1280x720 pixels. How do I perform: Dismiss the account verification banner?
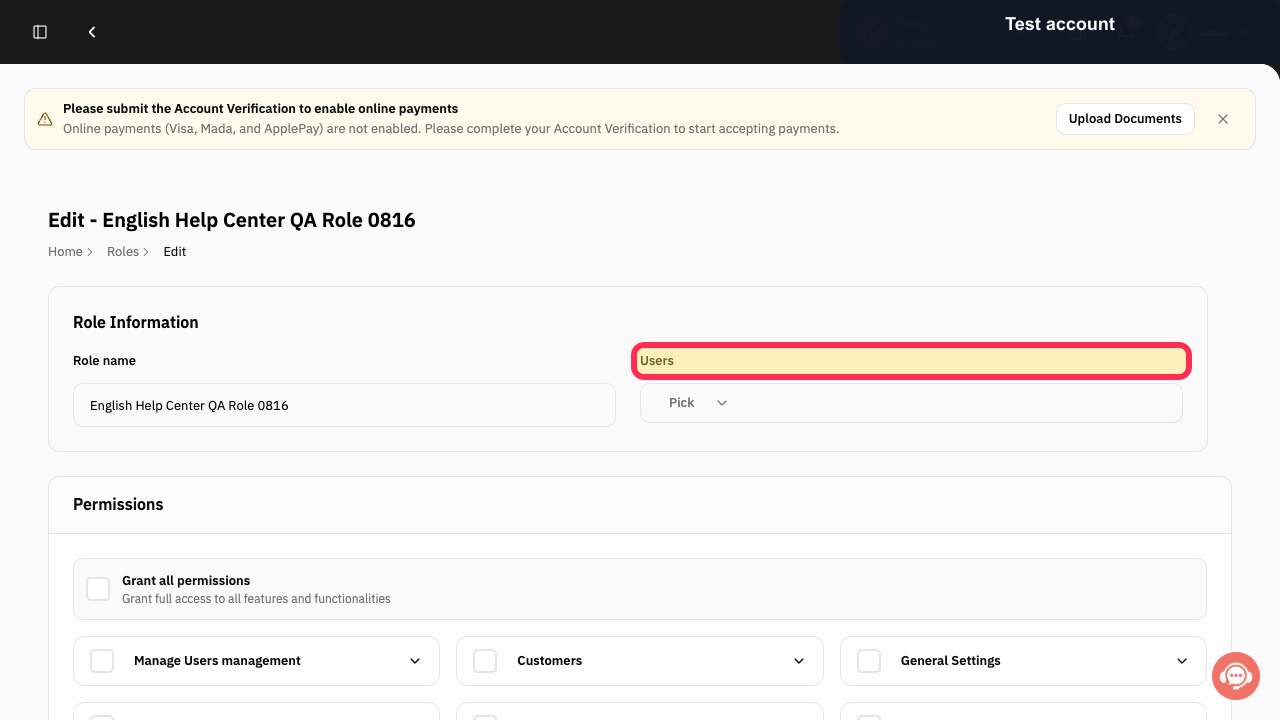[1223, 119]
